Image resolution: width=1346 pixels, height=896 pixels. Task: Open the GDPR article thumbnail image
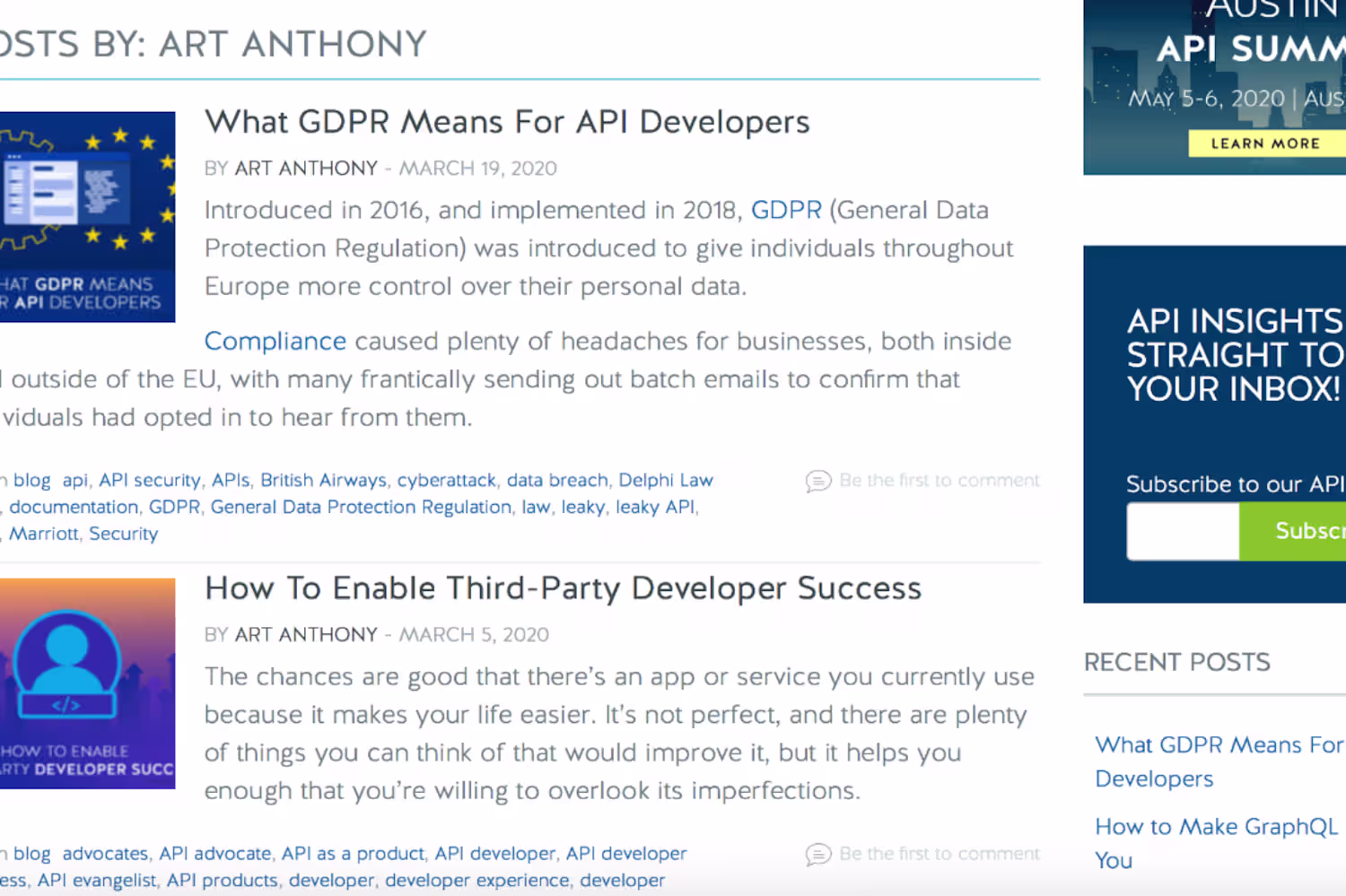click(87, 217)
